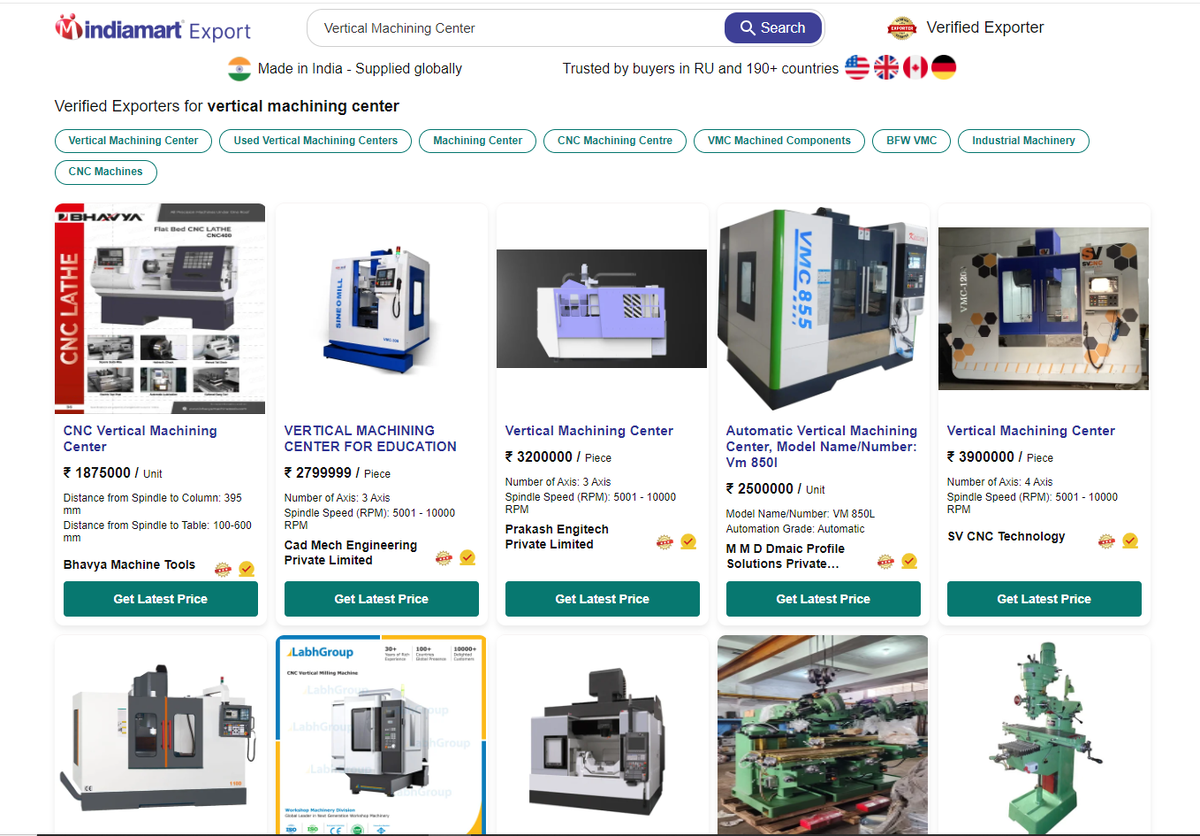The height and width of the screenshot is (836, 1200).
Task: Select the CNC Machining Centre chip
Action: [x=615, y=141]
